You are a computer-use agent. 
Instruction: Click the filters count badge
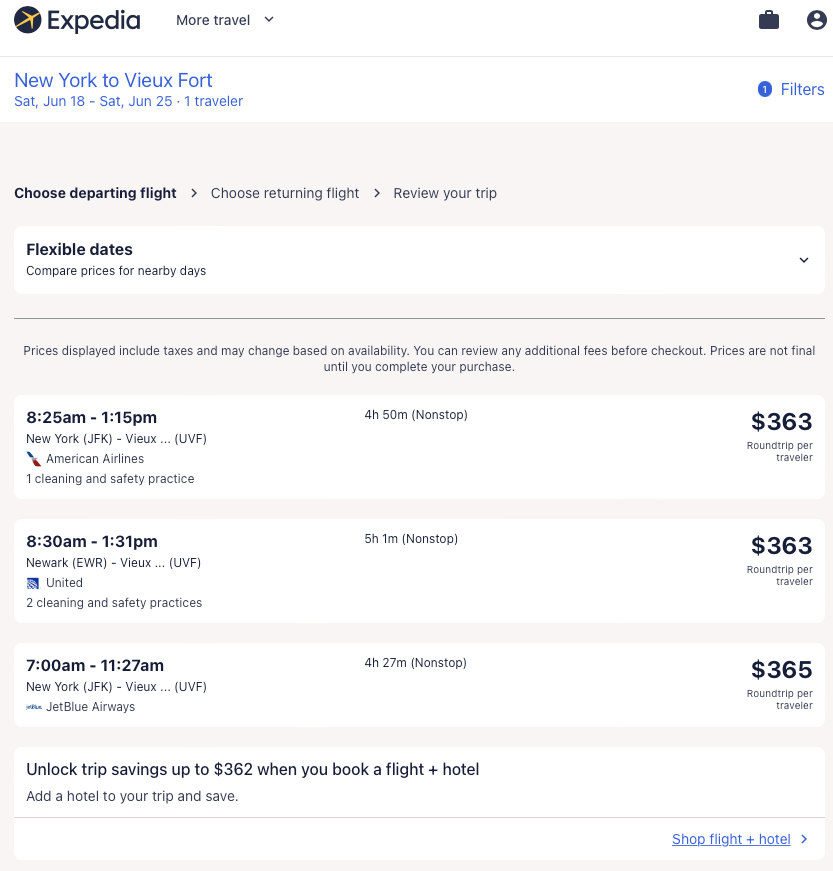coord(765,89)
